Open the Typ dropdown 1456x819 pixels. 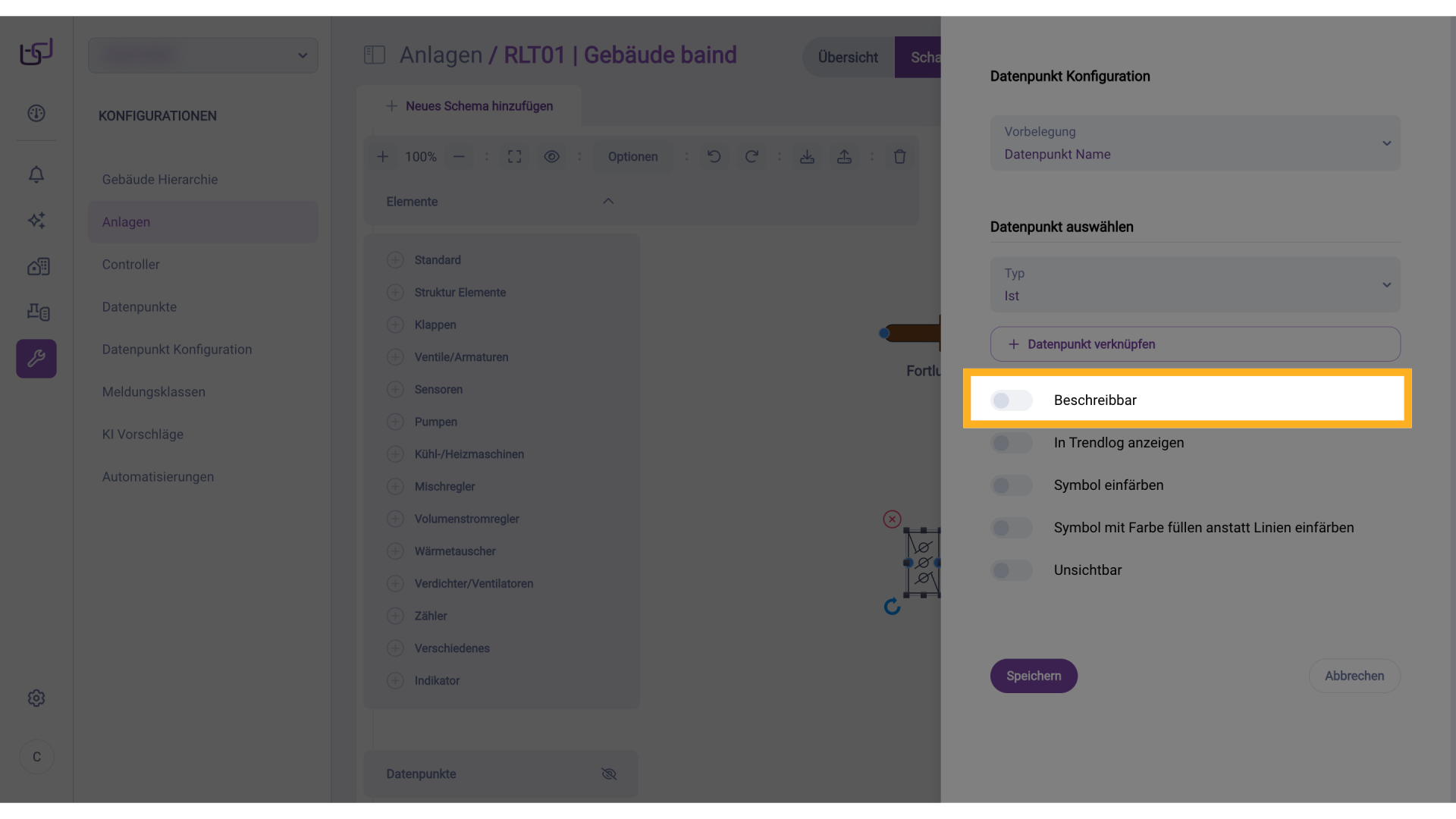pyautogui.click(x=1194, y=285)
